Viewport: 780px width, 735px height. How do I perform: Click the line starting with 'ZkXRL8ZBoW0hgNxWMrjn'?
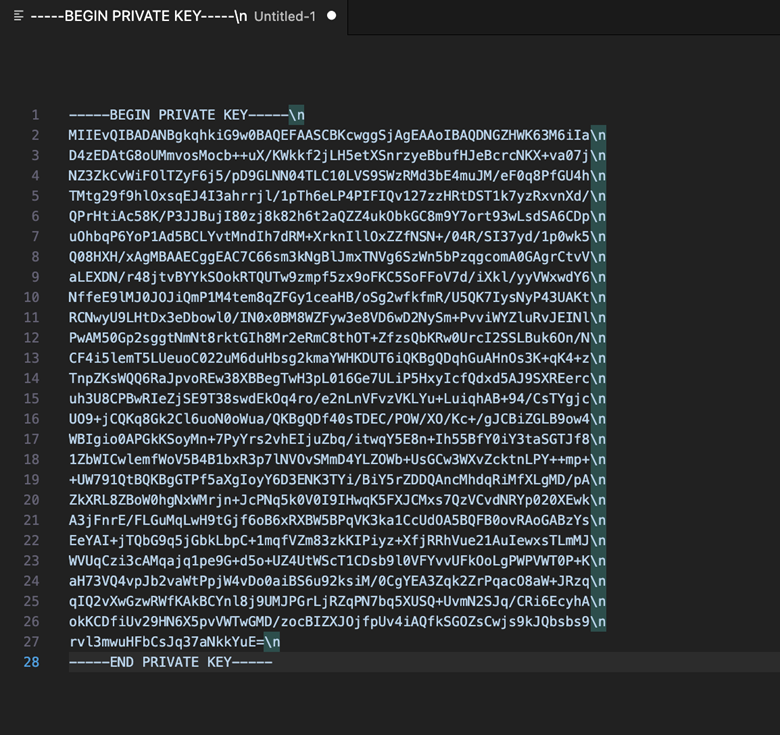click(337, 500)
